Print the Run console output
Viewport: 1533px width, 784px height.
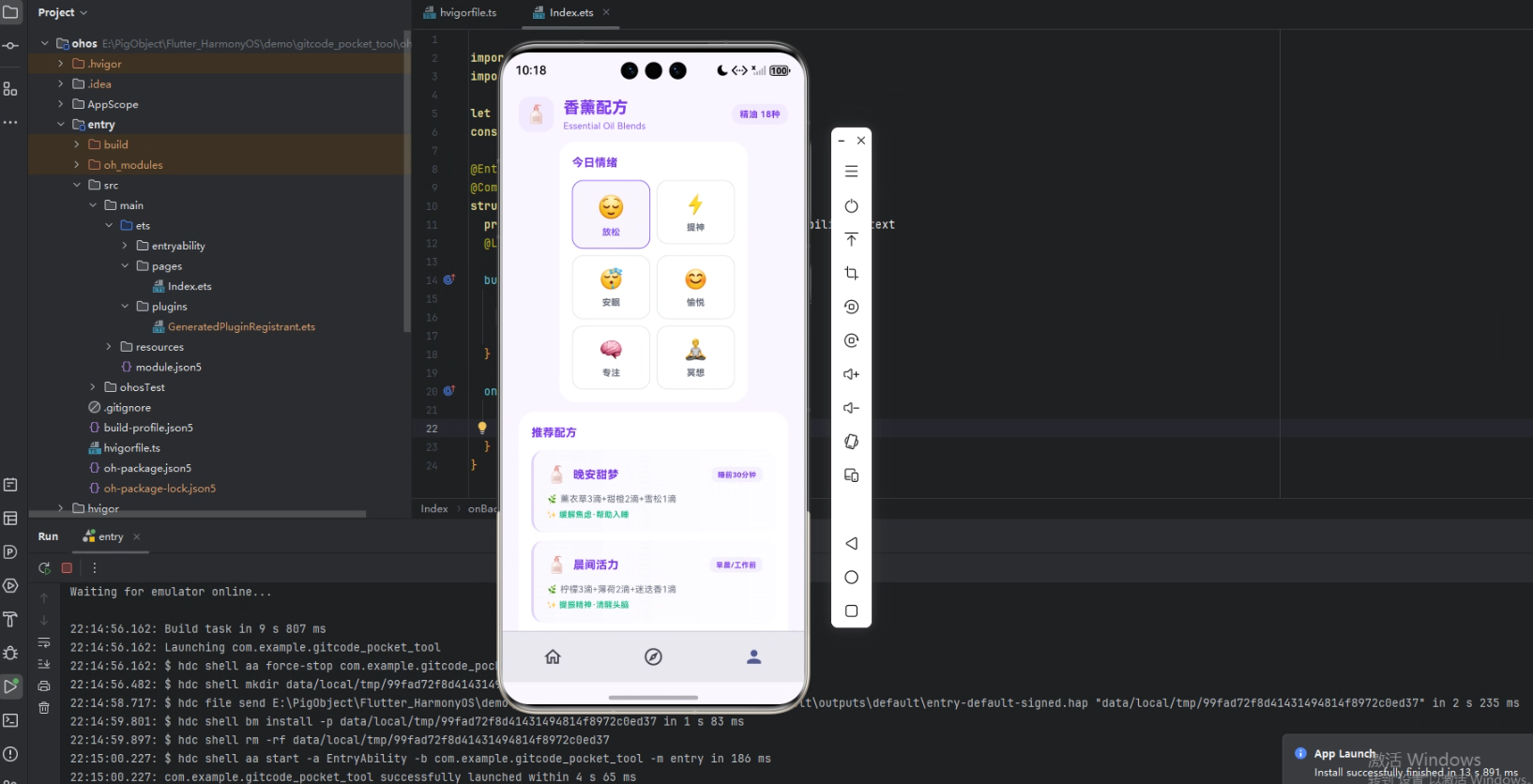pyautogui.click(x=44, y=686)
